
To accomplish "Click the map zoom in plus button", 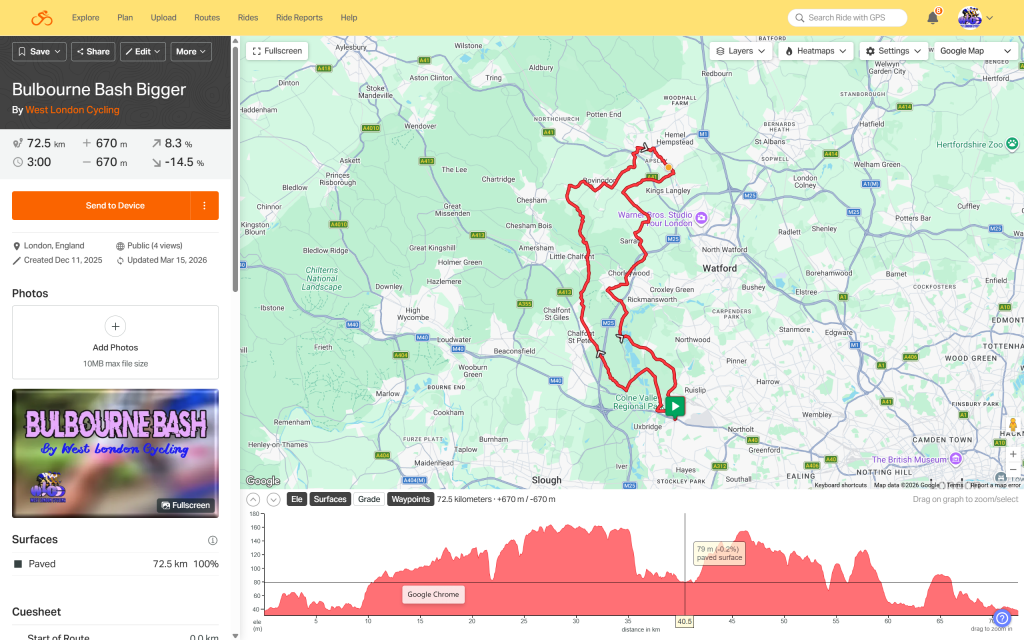I will point(1013,453).
